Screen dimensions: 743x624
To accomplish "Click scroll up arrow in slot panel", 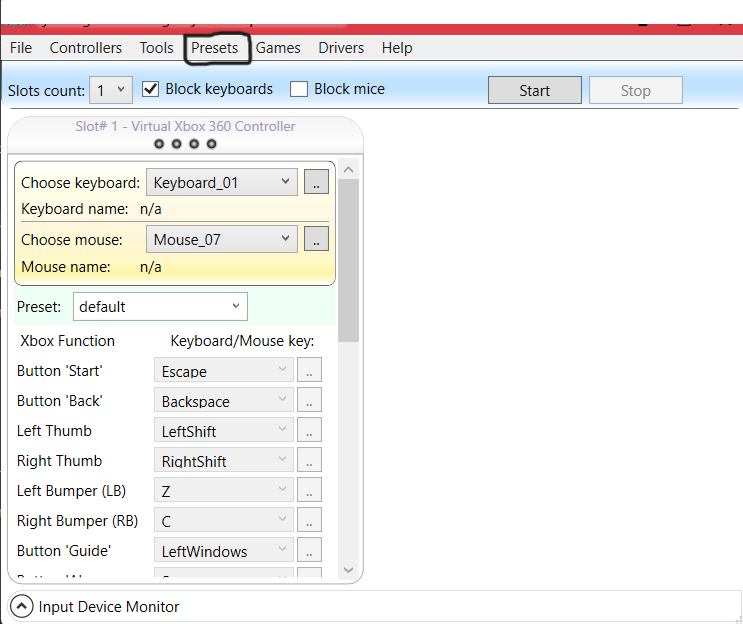I will click(349, 170).
